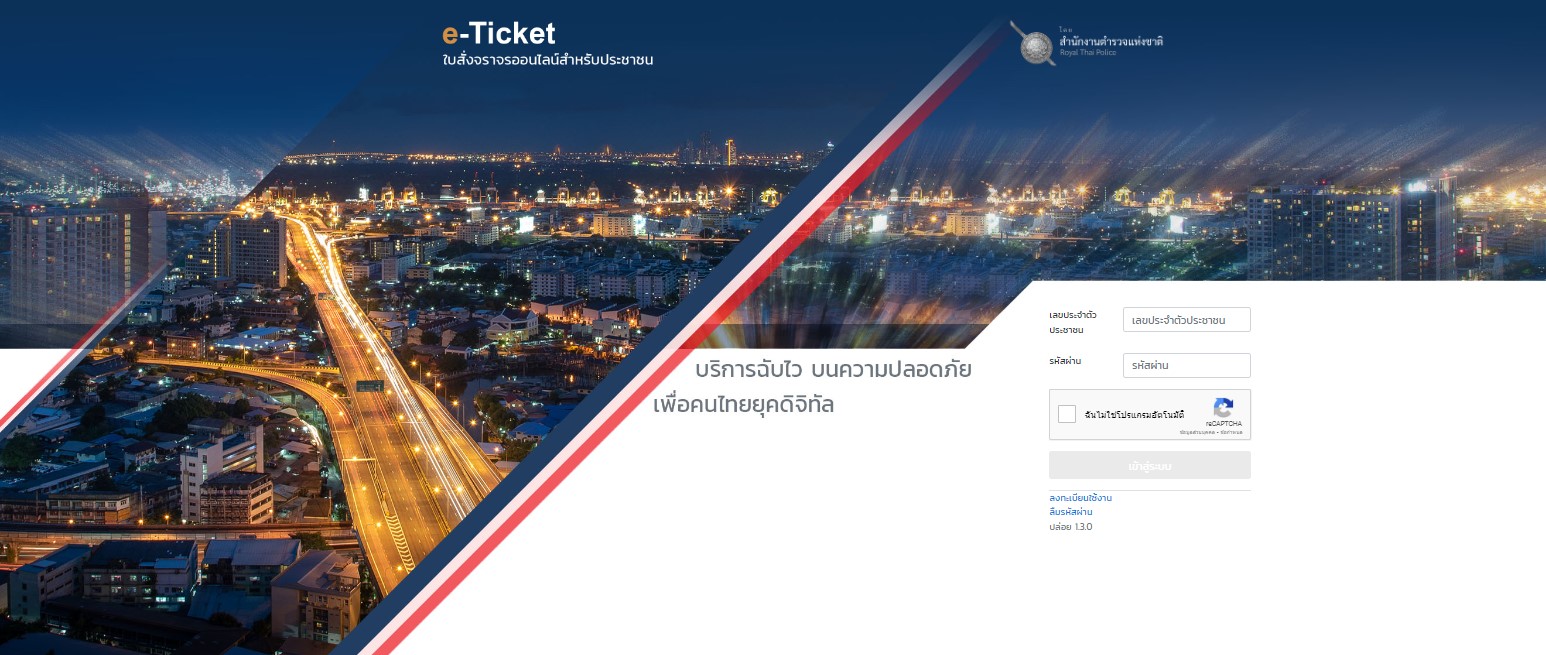Image resolution: width=1546 pixels, height=655 pixels.
Task: Click the reCAPTCHA wordmark text
Action: [1224, 424]
